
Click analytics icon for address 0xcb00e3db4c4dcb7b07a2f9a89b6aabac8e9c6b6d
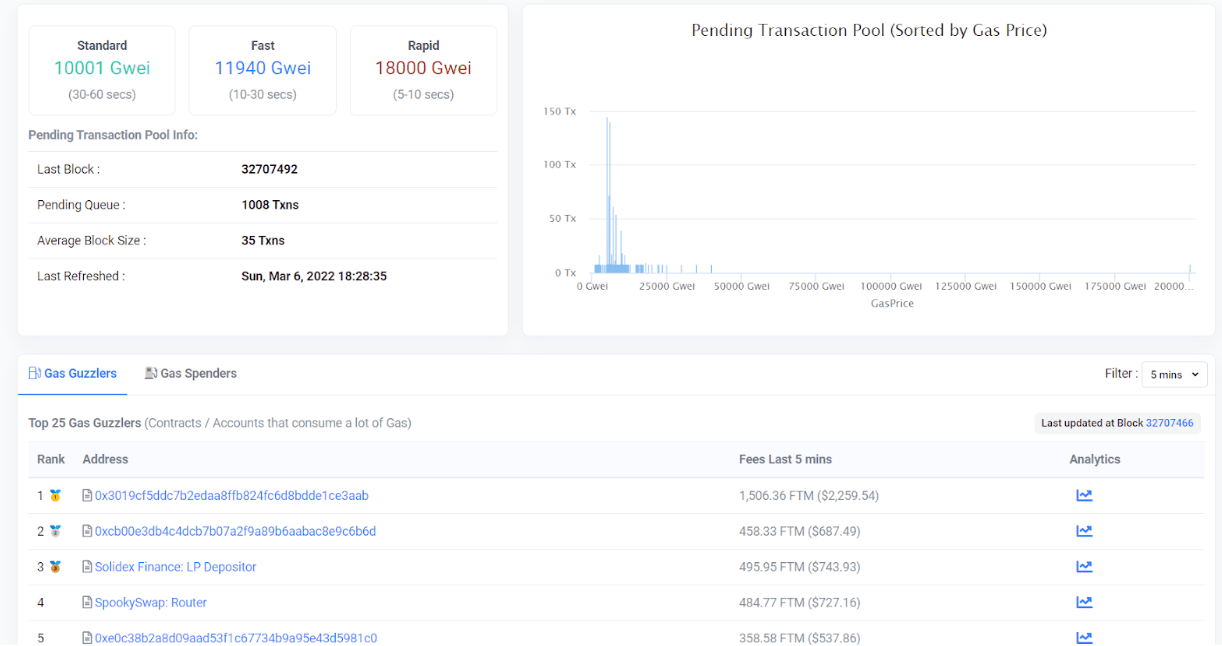(1084, 531)
